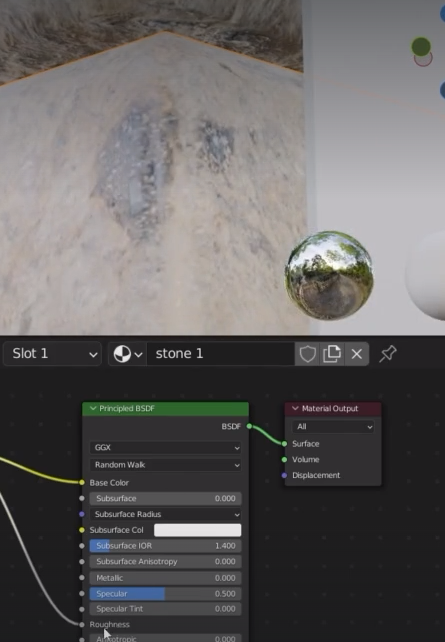This screenshot has width=445, height=642.
Task: Click the Surface input socket
Action: click(284, 443)
